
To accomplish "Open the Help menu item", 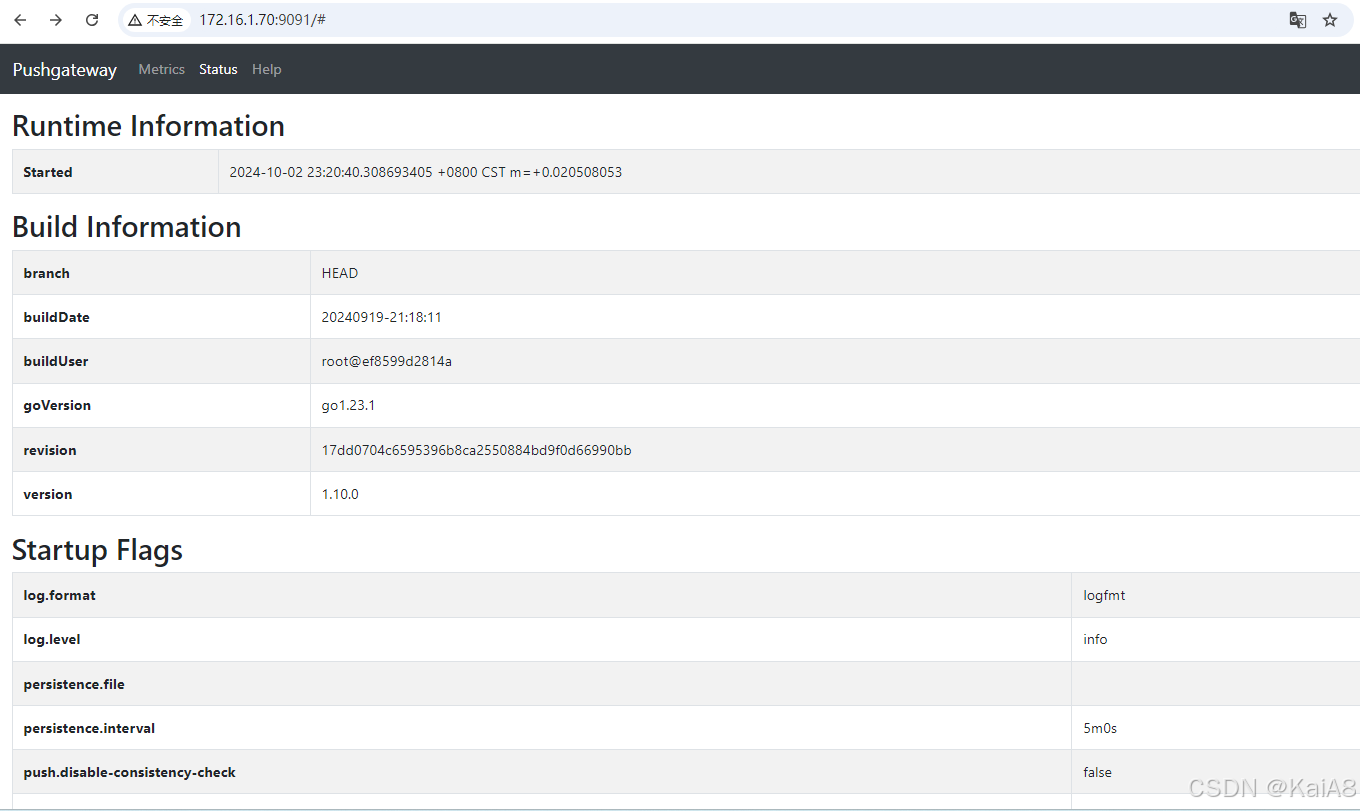I will pos(267,70).
